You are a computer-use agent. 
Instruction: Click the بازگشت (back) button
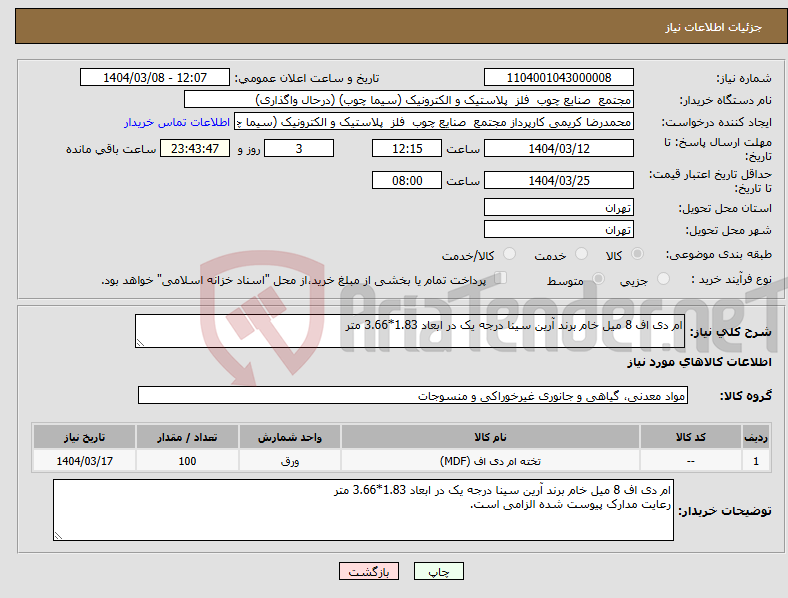tap(369, 571)
